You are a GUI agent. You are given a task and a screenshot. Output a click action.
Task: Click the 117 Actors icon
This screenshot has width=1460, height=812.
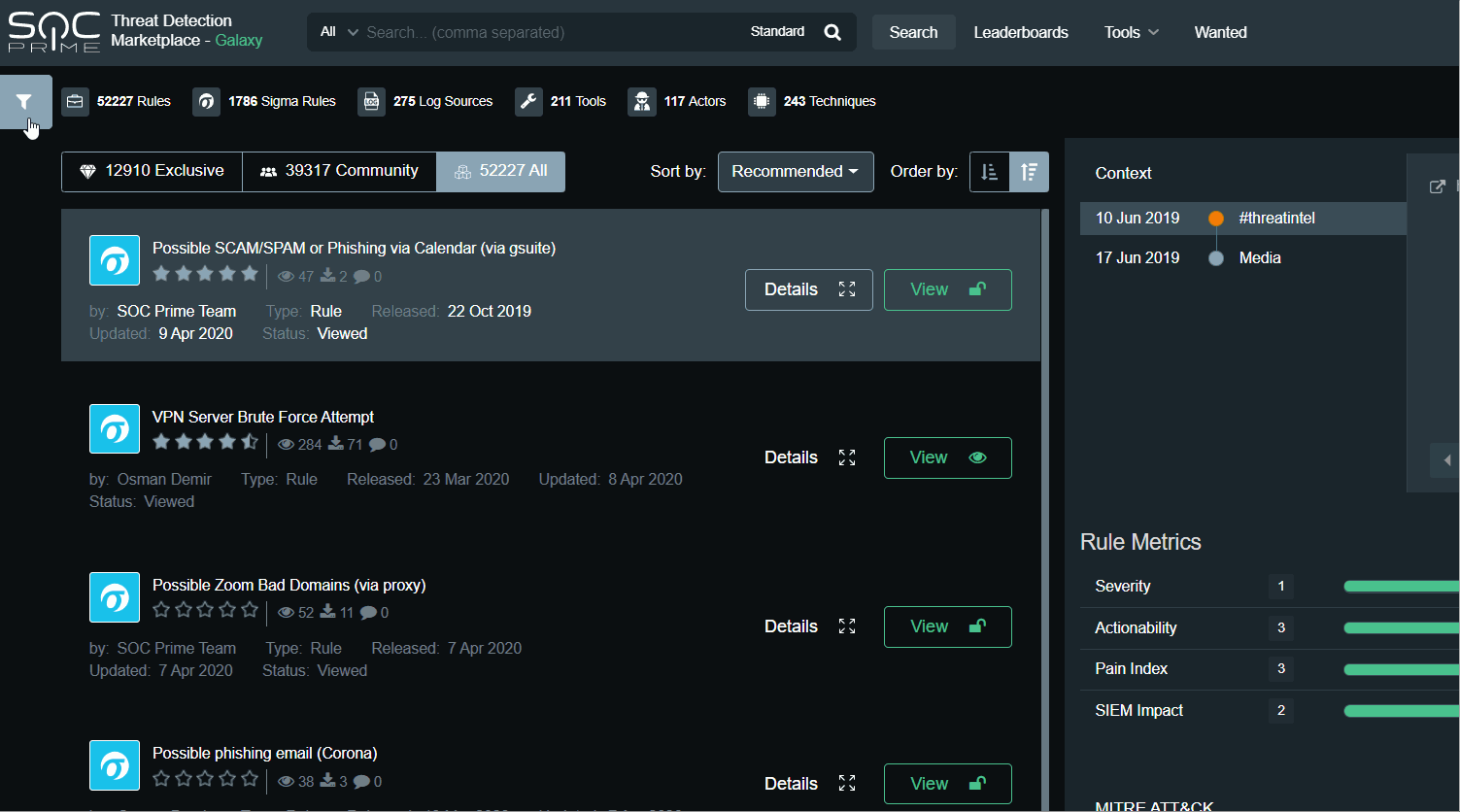(641, 101)
